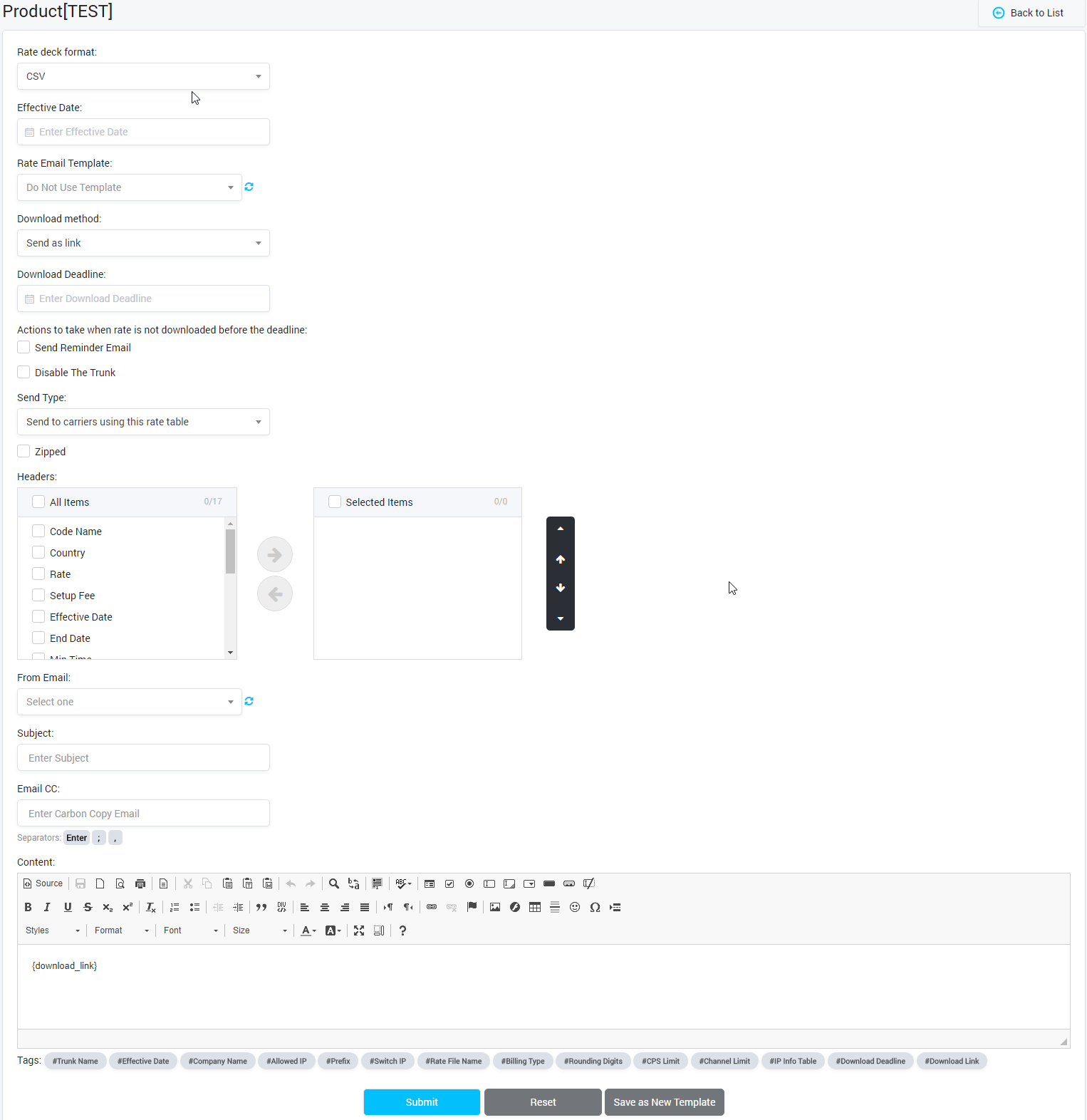Insert an image into email content

(x=495, y=907)
